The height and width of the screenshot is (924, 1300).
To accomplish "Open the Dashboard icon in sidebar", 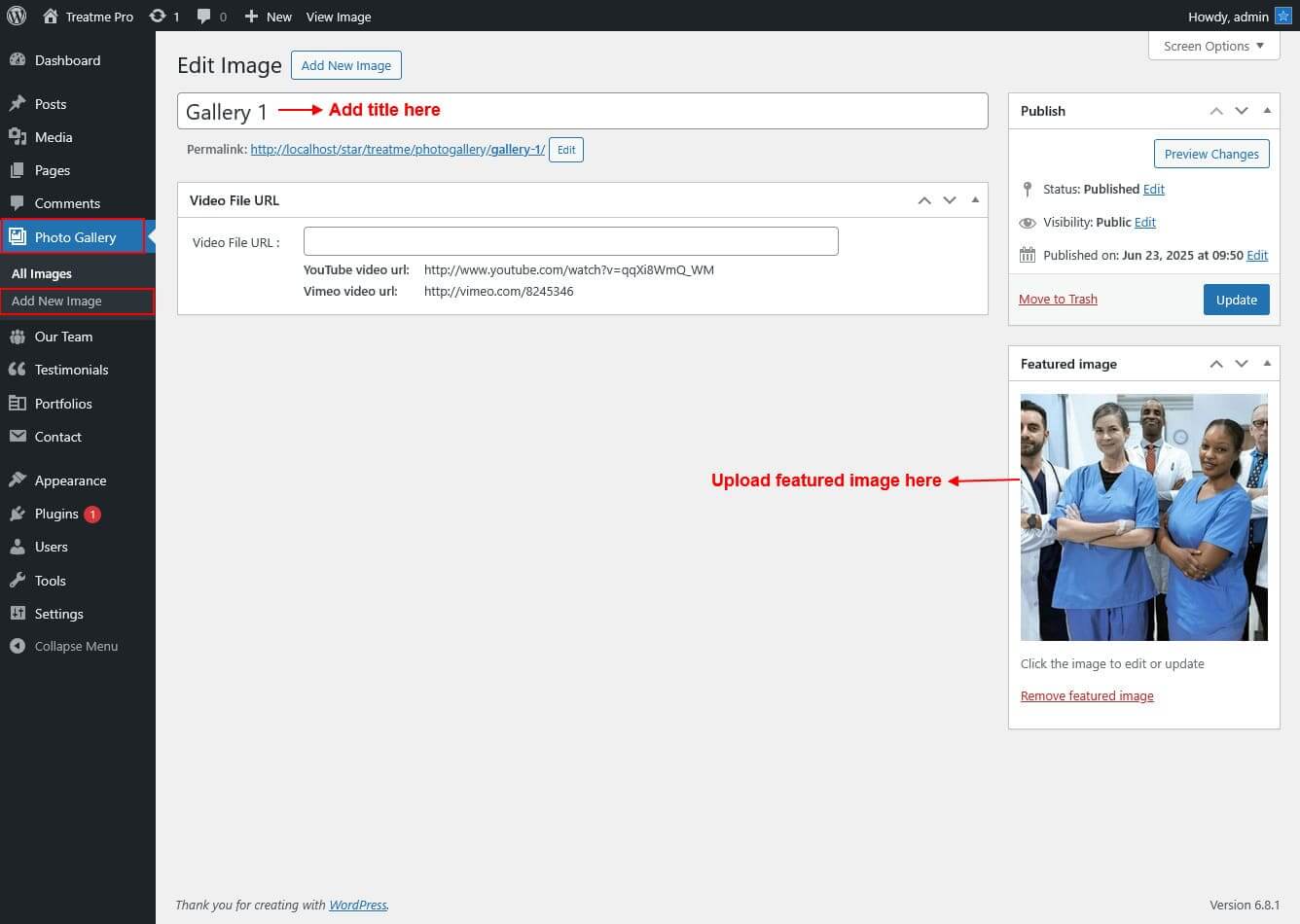I will pyautogui.click(x=18, y=60).
